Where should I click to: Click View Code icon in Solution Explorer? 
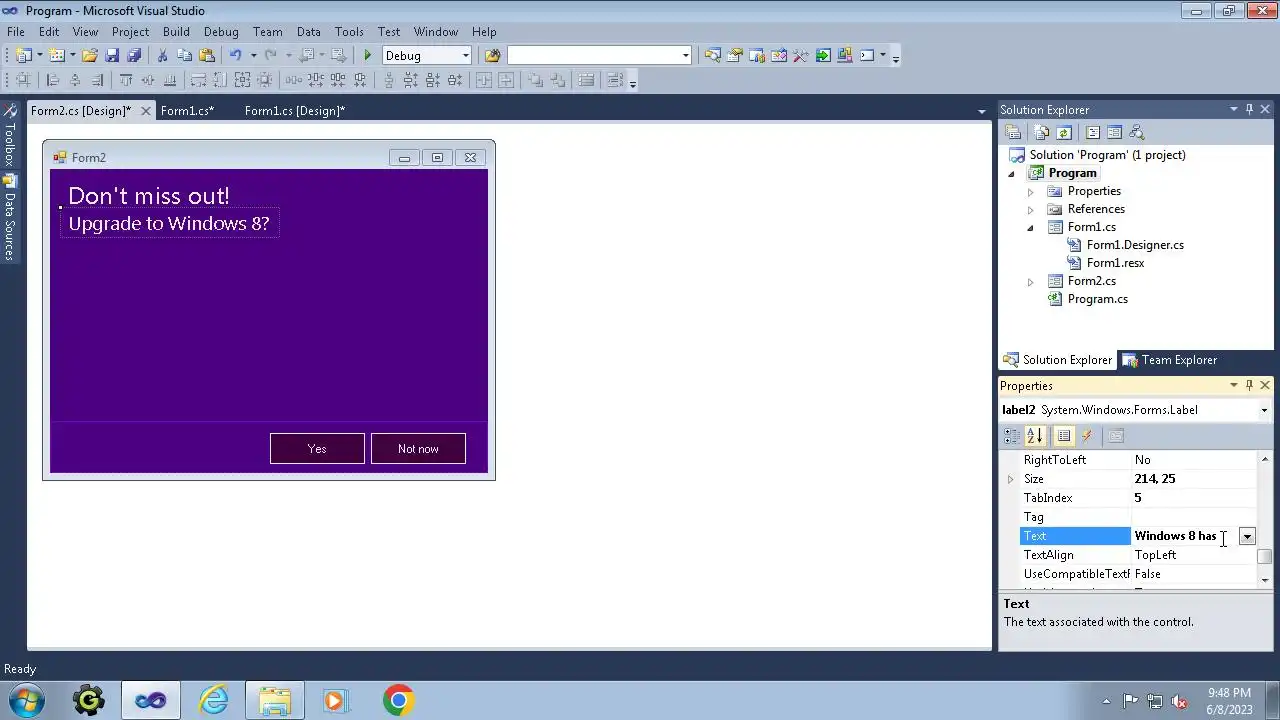[x=1093, y=132]
